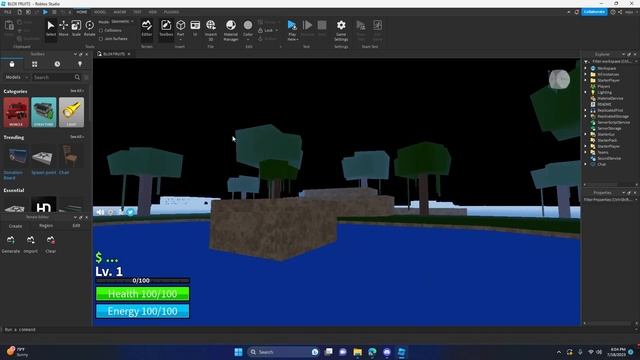Expand the ReplicatedStorage node
640x360 pixels.
coord(586,116)
